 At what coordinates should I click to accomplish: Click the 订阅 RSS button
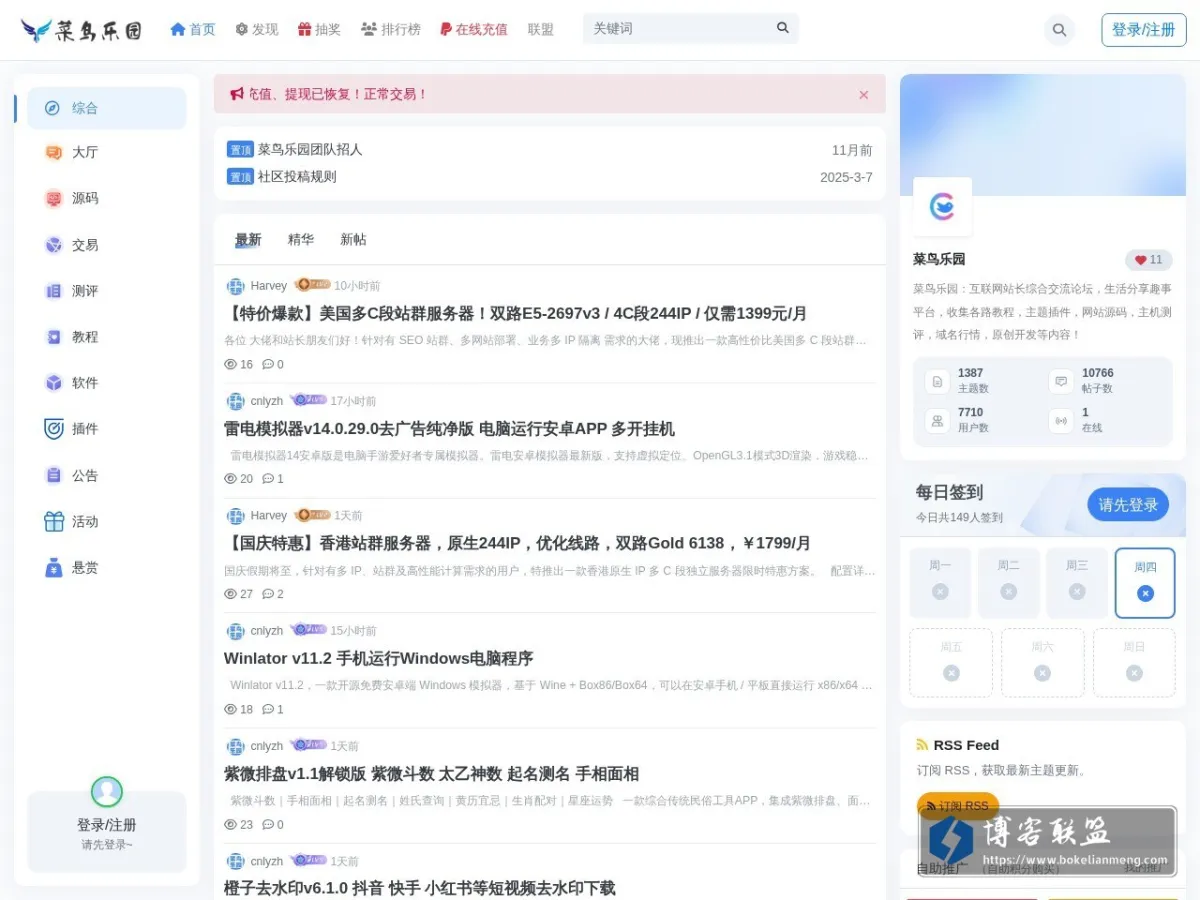click(x=957, y=806)
